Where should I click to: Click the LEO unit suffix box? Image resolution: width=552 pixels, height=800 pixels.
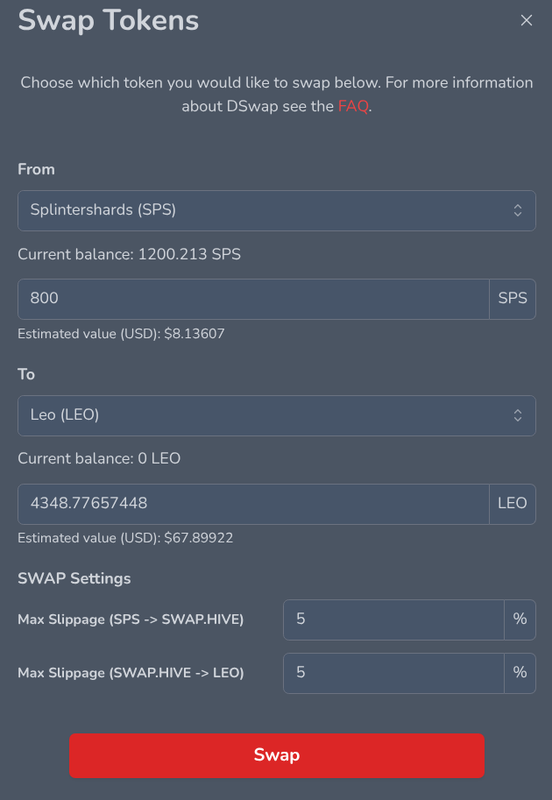tap(512, 504)
